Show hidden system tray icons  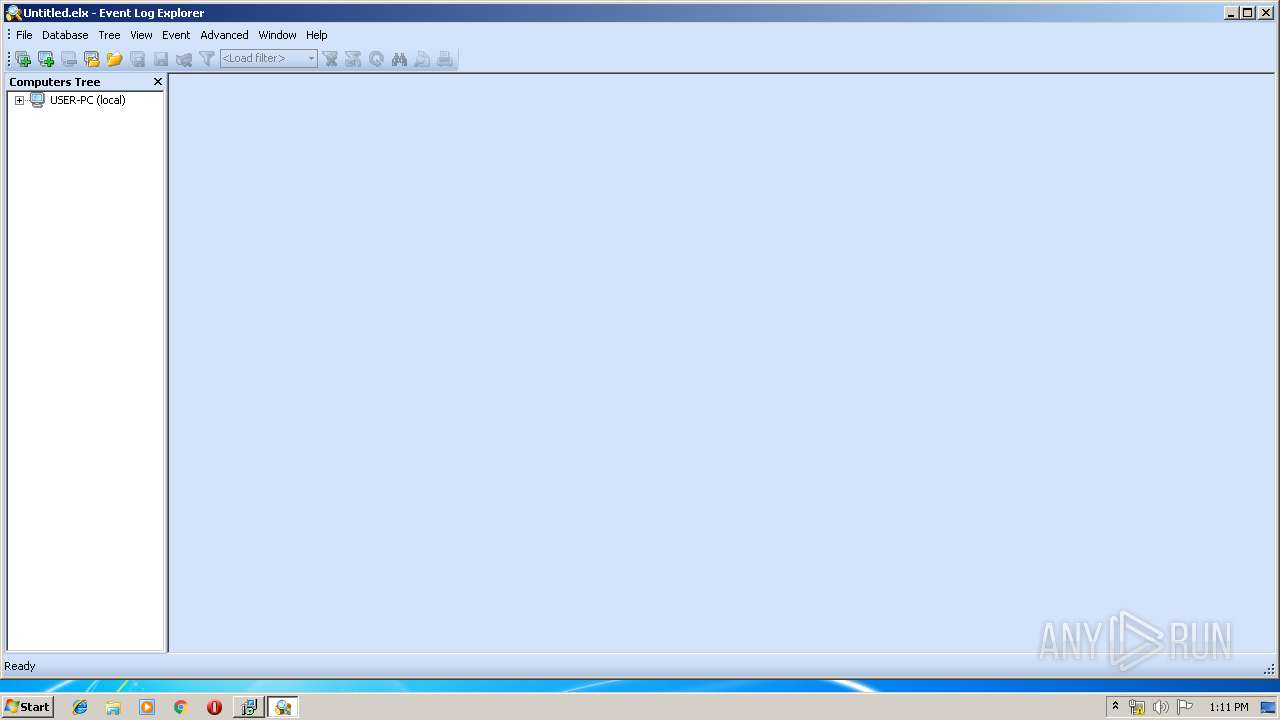1115,707
